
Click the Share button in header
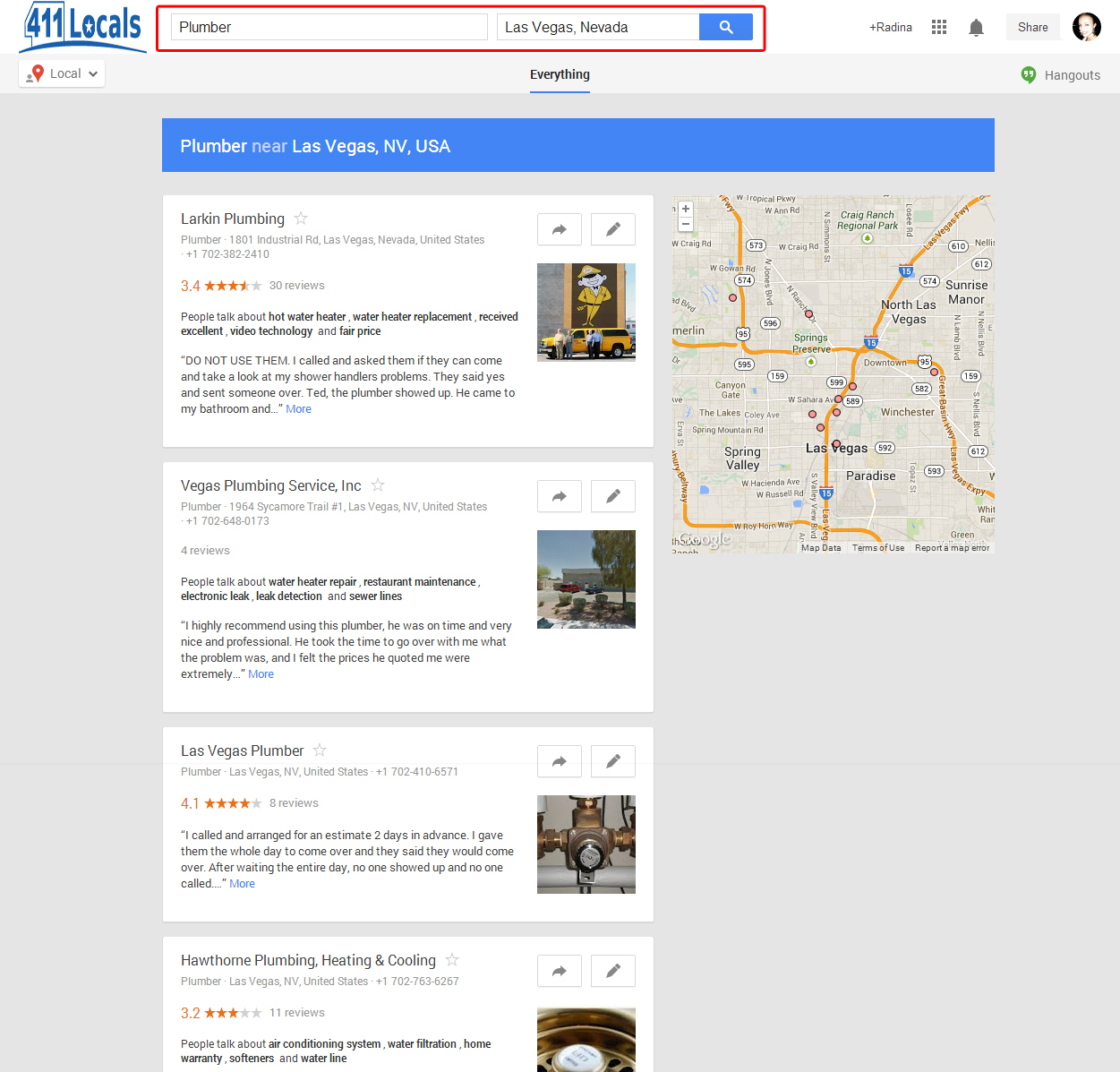click(1033, 27)
